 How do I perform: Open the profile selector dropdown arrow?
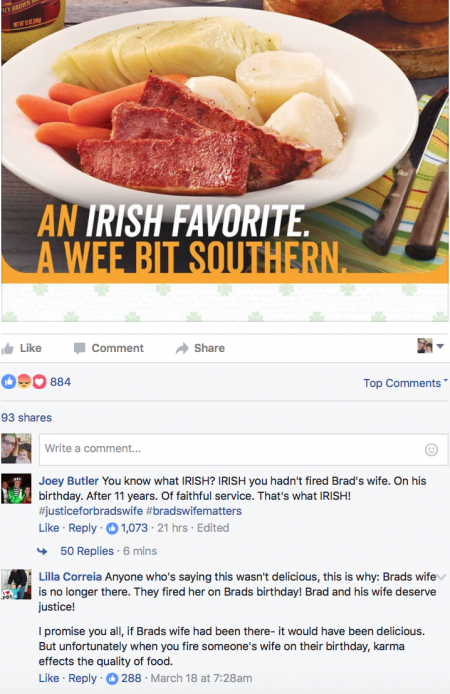pyautogui.click(x=440, y=346)
